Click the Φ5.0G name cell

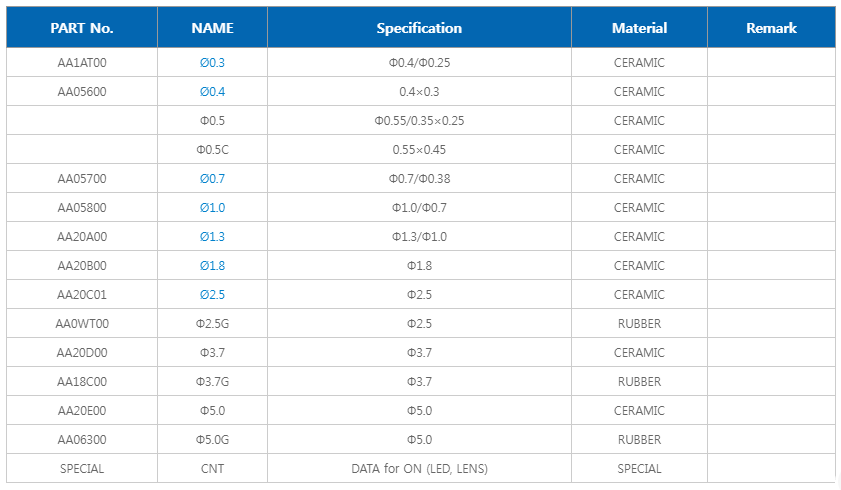point(212,440)
